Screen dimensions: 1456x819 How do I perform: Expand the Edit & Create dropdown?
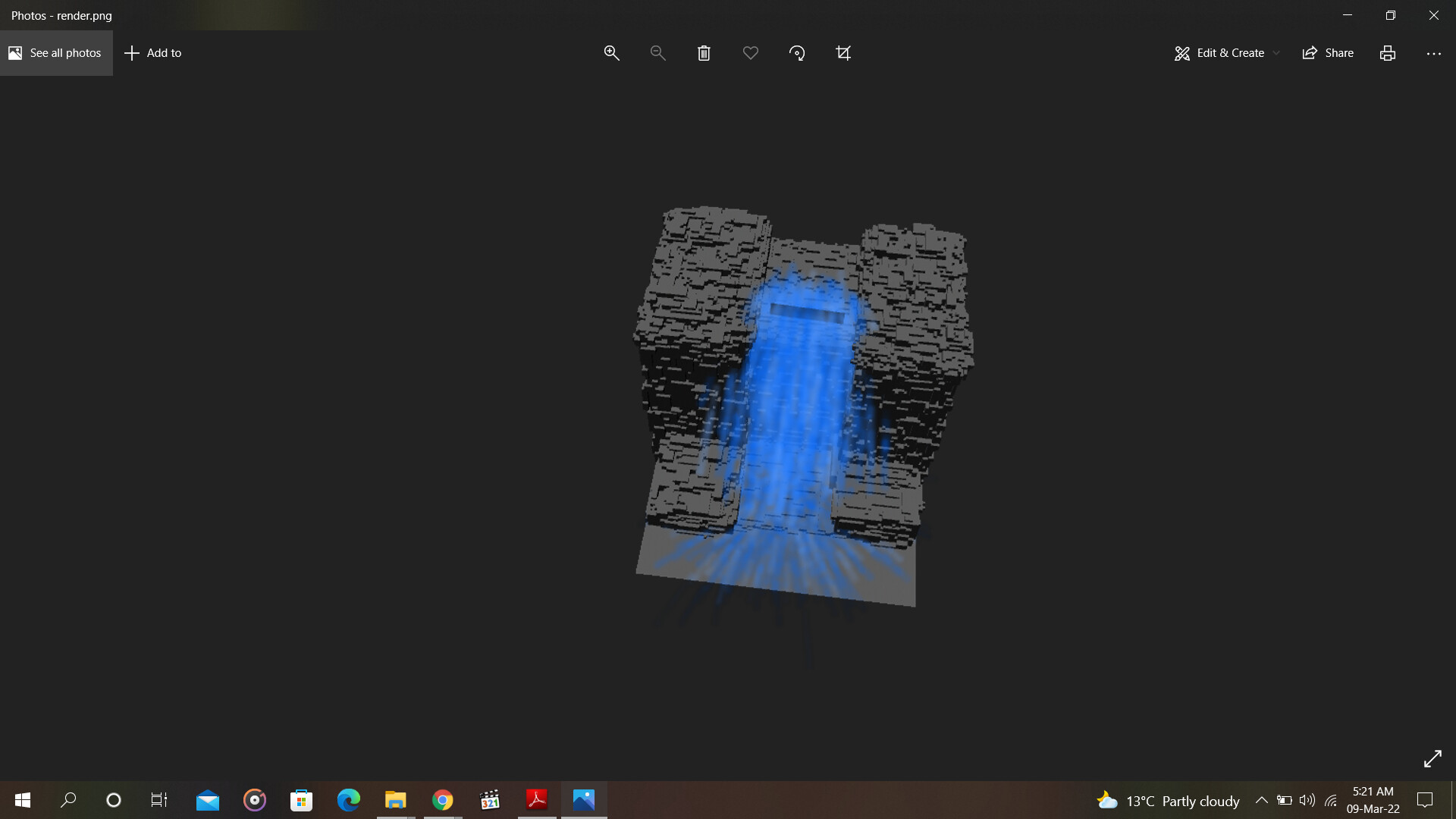tap(1278, 53)
